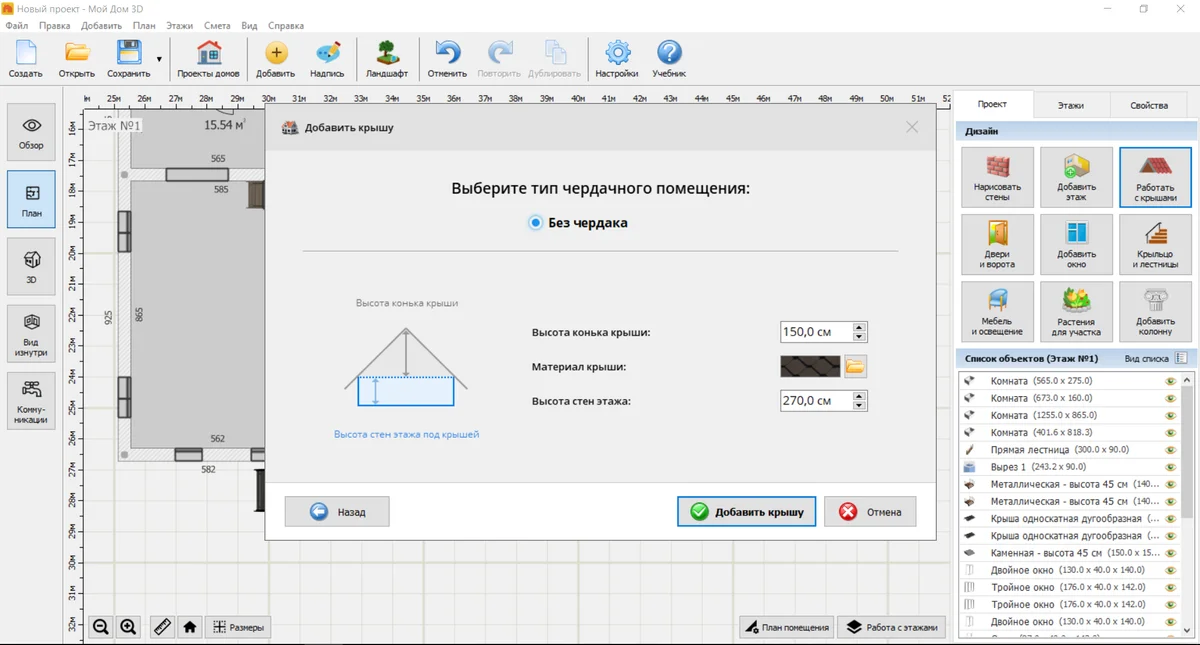The image size is (1200, 645).
Task: Open the Вид изнутри interior view
Action: tap(31, 332)
